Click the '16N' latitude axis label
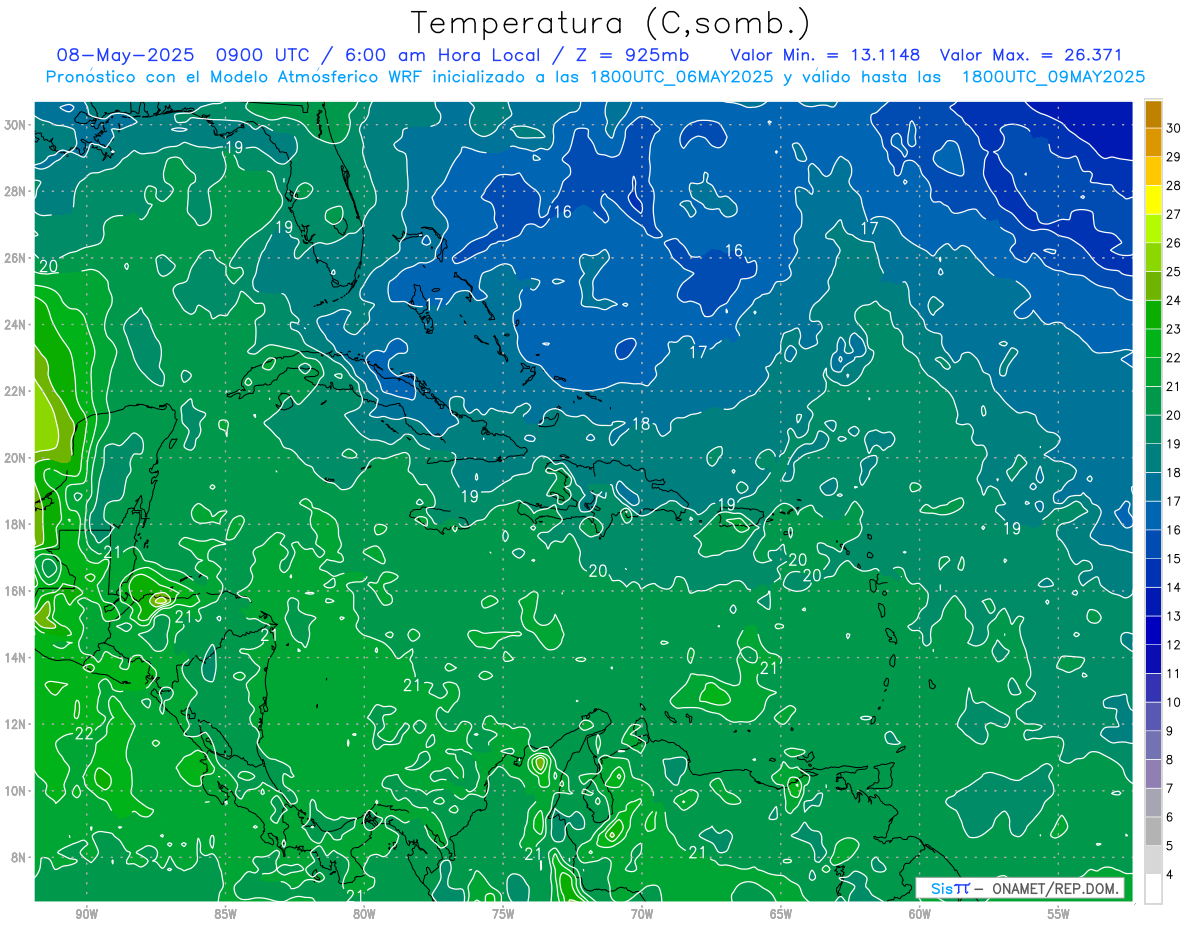This screenshot has height=927, width=1200. point(14,591)
